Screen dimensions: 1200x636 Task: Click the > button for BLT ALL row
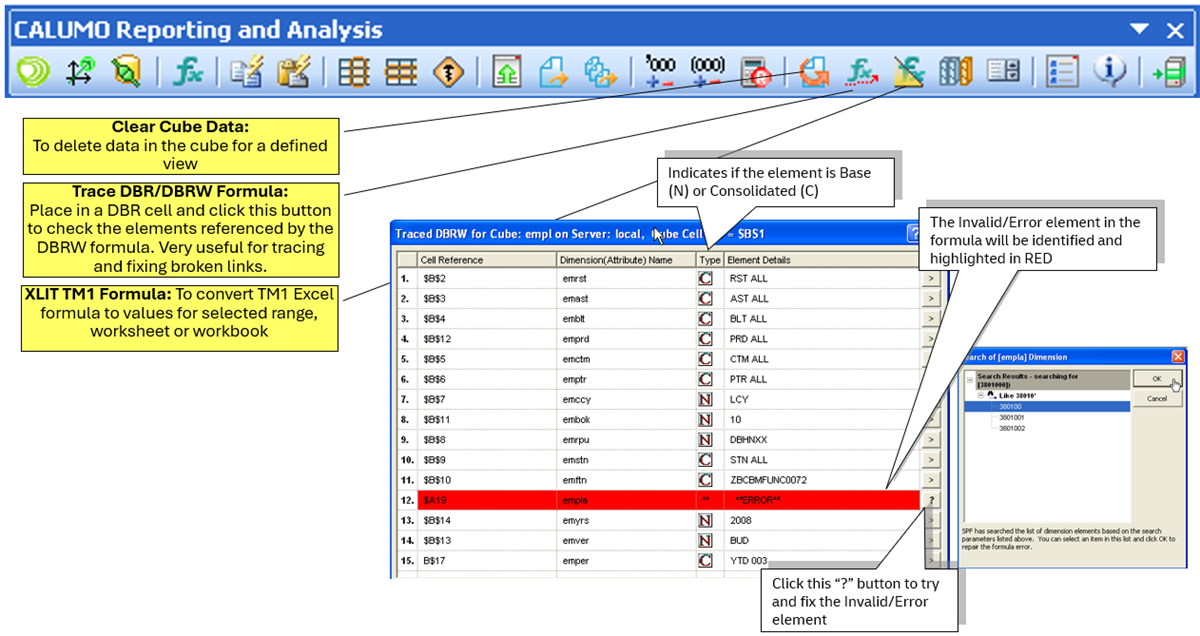pyautogui.click(x=930, y=318)
